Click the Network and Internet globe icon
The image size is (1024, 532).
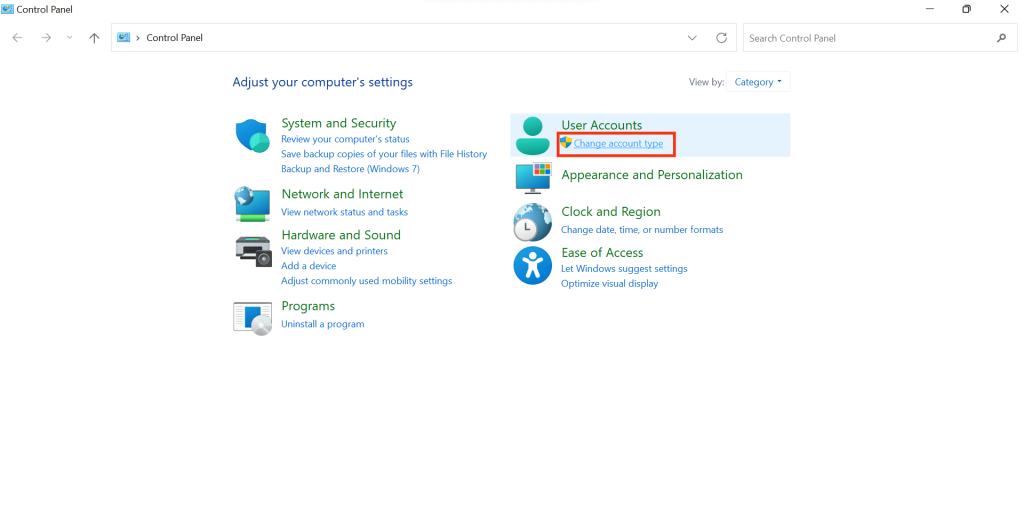[x=252, y=204]
